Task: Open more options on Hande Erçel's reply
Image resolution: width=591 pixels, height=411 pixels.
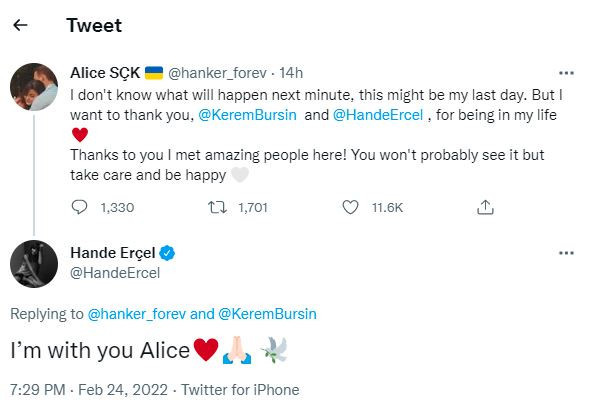Action: (566, 253)
